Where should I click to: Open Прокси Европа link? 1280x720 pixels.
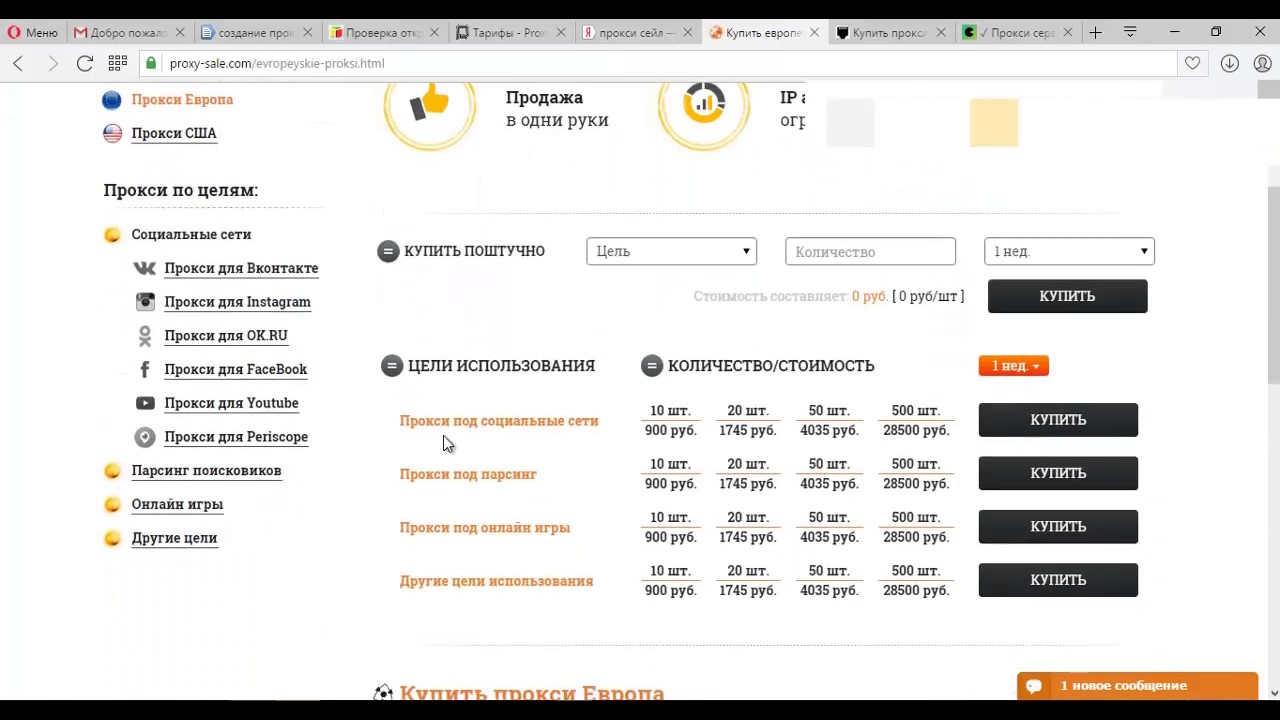[182, 99]
